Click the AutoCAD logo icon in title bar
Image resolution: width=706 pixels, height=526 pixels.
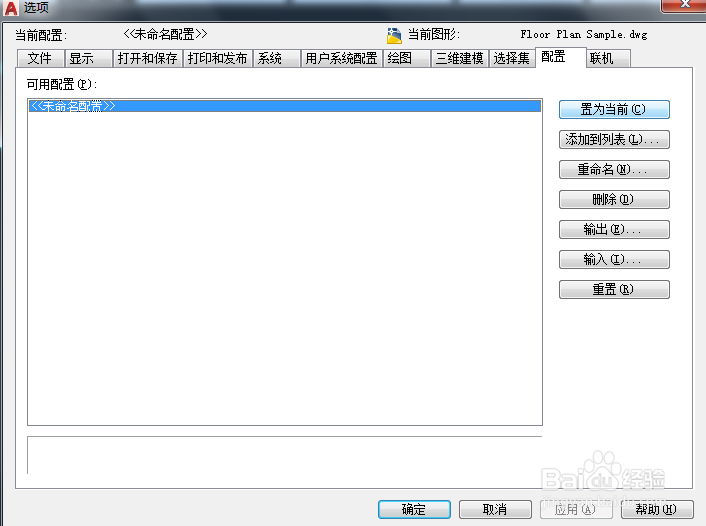coord(10,8)
